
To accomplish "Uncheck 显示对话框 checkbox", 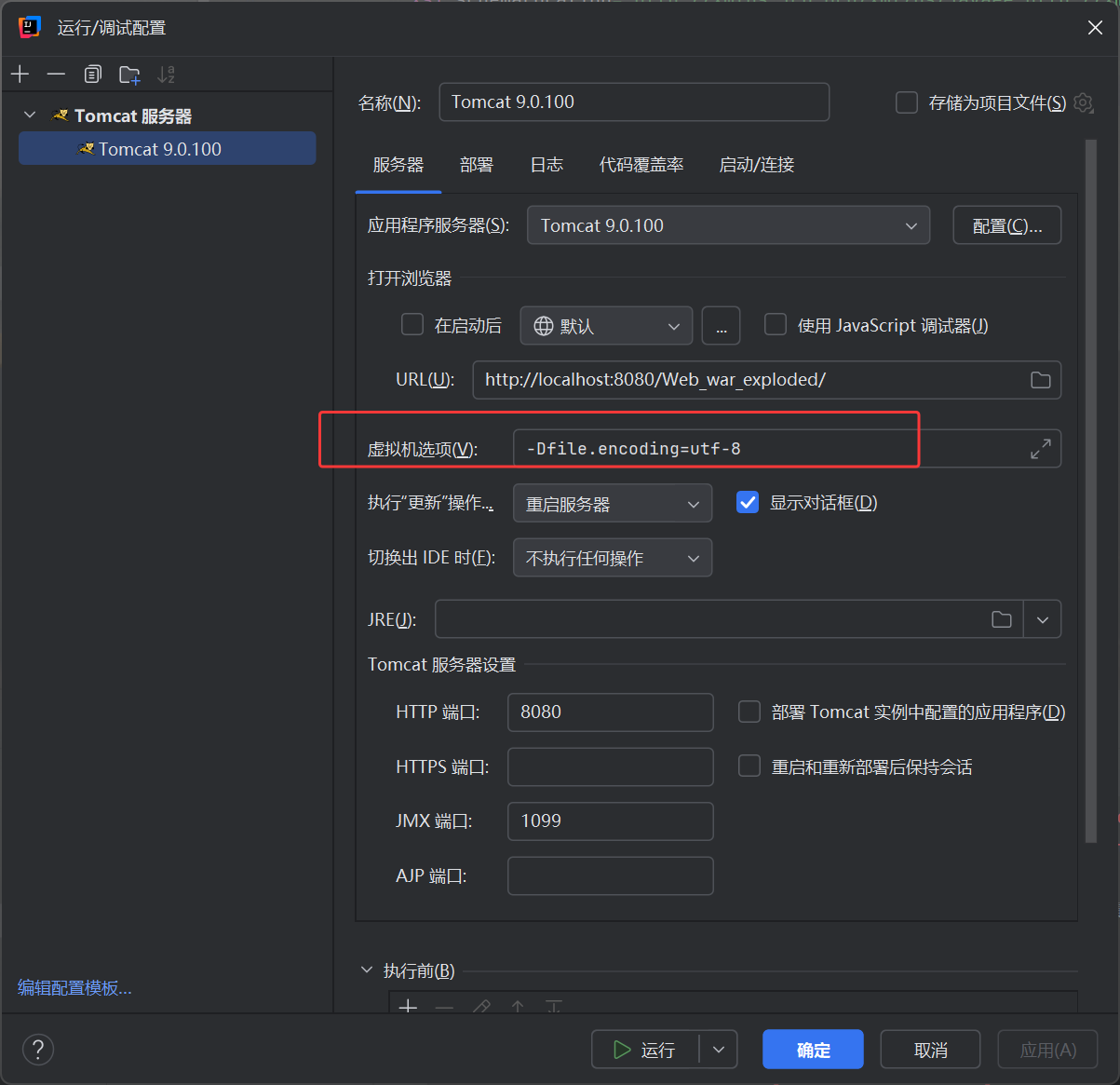I will click(x=748, y=503).
